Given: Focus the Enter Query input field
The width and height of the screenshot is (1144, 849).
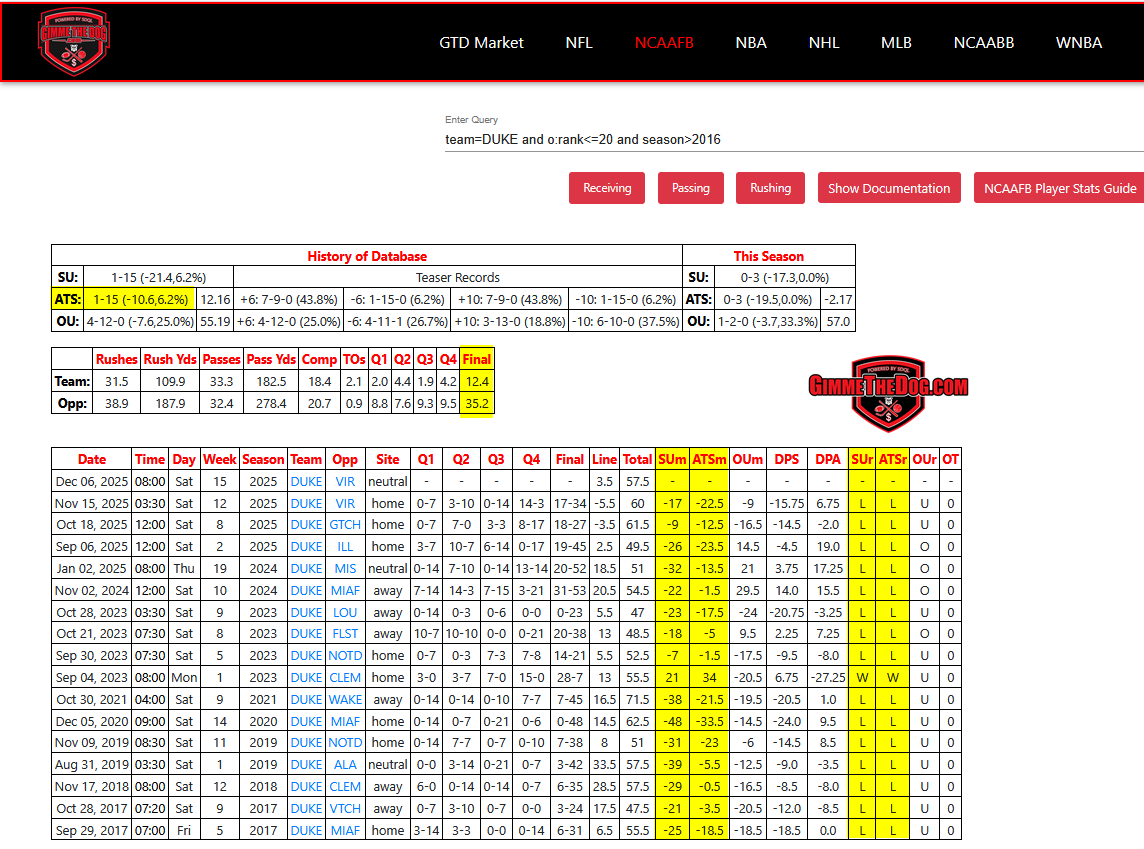Looking at the screenshot, I should (794, 139).
